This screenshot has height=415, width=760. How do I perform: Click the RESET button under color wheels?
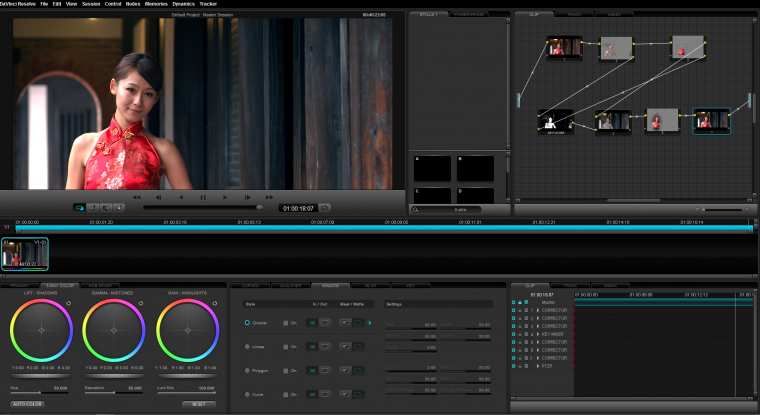(198, 404)
